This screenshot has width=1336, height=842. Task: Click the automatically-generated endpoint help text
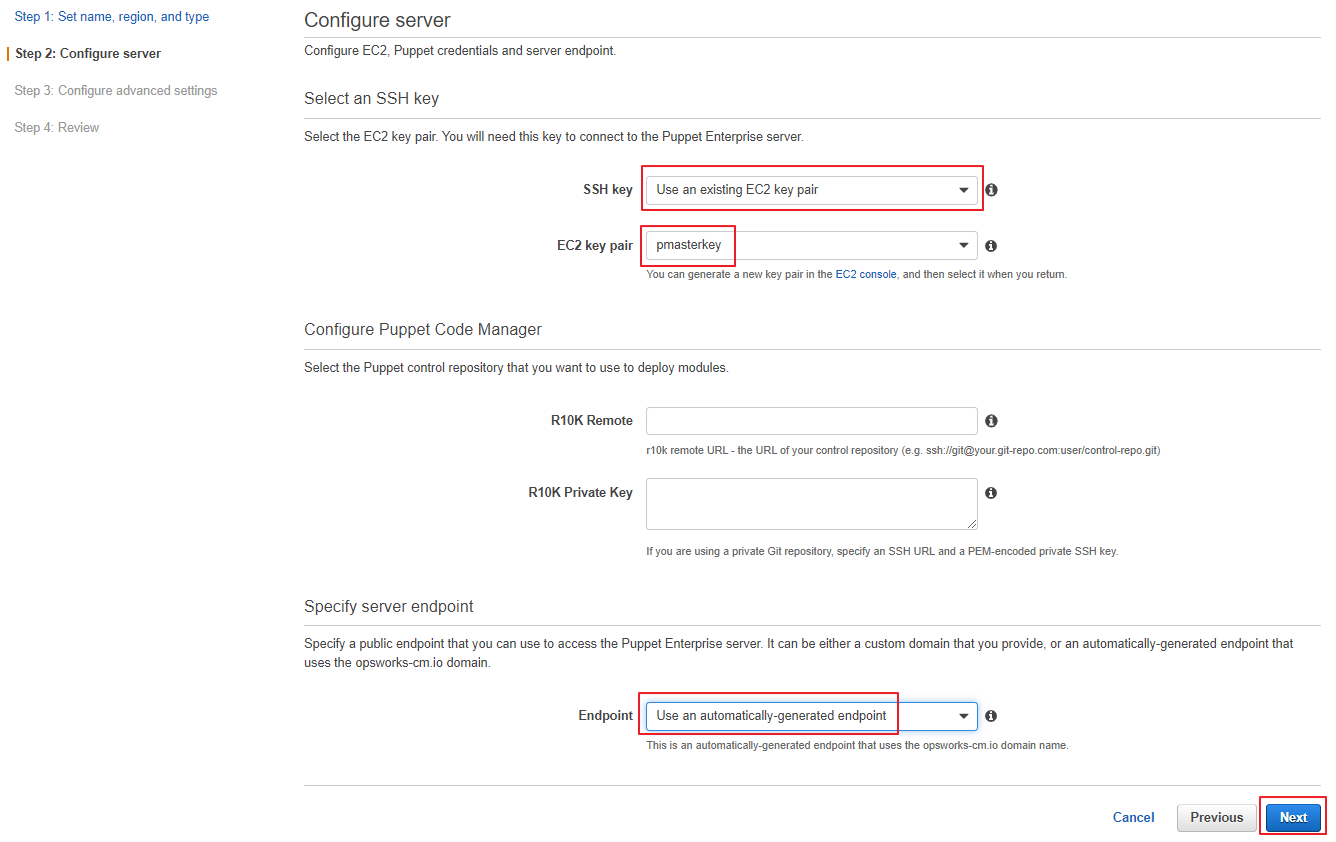(x=857, y=745)
